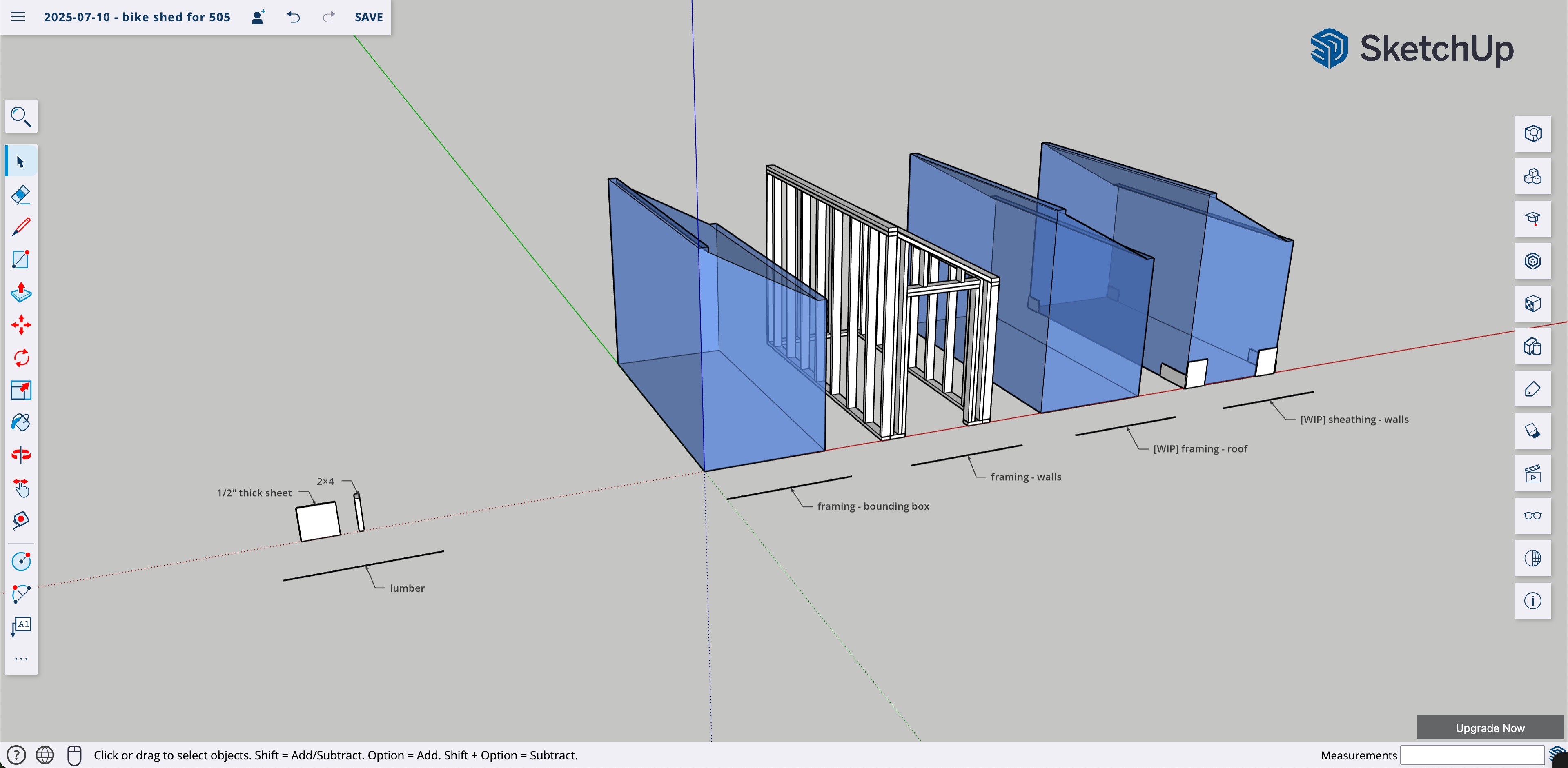Select the Move tool
1568x768 pixels.
tap(21, 325)
